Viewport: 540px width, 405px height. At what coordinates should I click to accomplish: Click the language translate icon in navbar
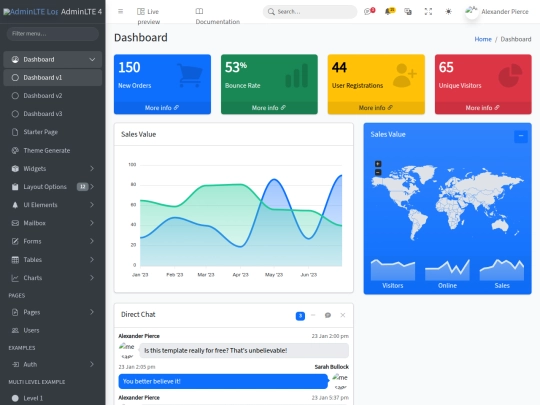click(x=408, y=12)
